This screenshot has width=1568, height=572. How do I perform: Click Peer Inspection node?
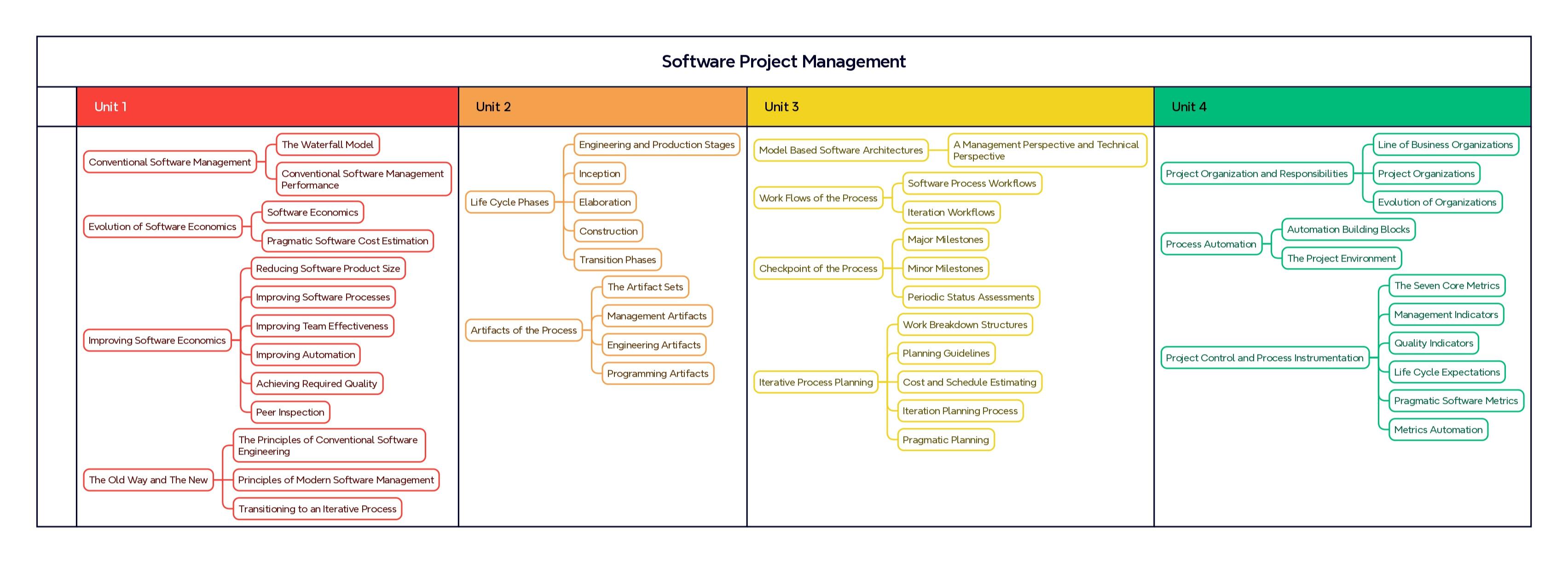[290, 412]
